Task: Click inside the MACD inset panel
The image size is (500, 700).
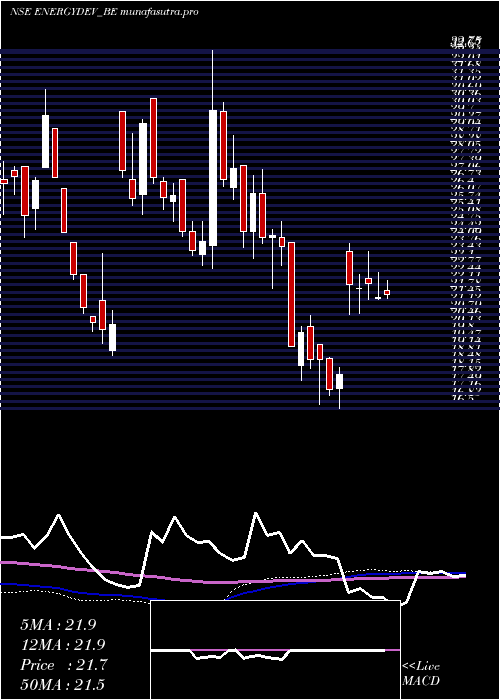Action: (x=275, y=650)
